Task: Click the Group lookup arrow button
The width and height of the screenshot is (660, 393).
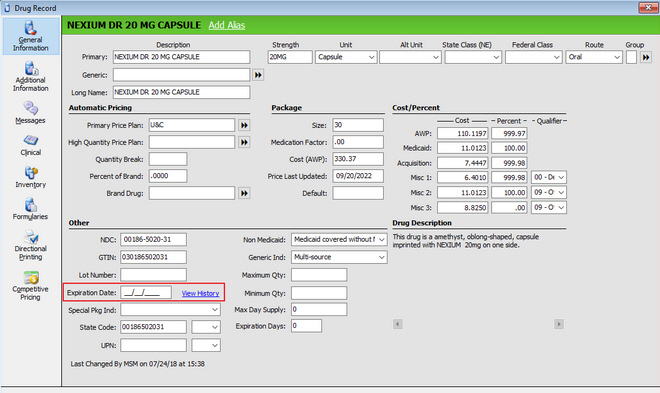Action: tap(646, 57)
